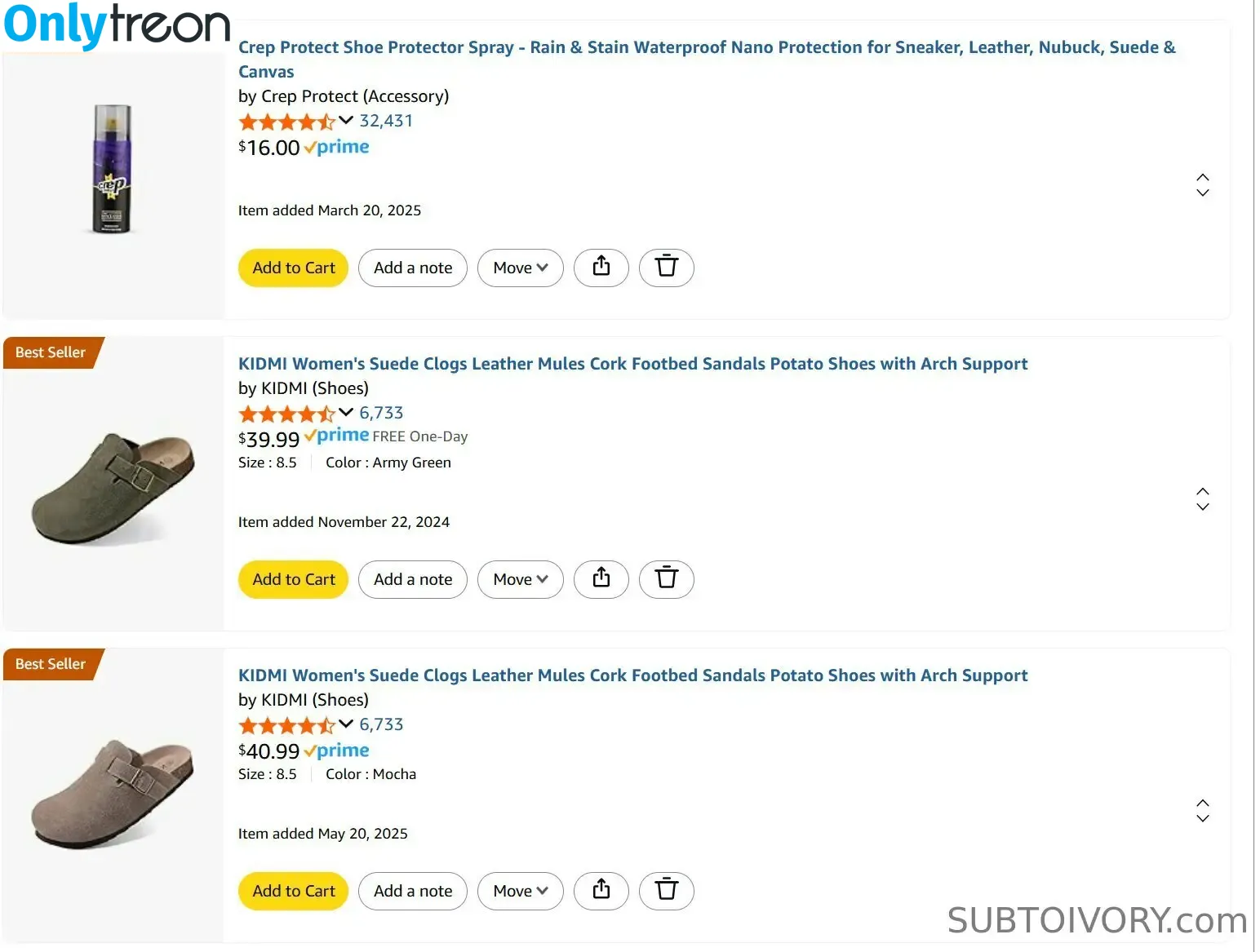Delete the Crep Protect spray from list
This screenshot has height=952, width=1260.
(x=667, y=268)
